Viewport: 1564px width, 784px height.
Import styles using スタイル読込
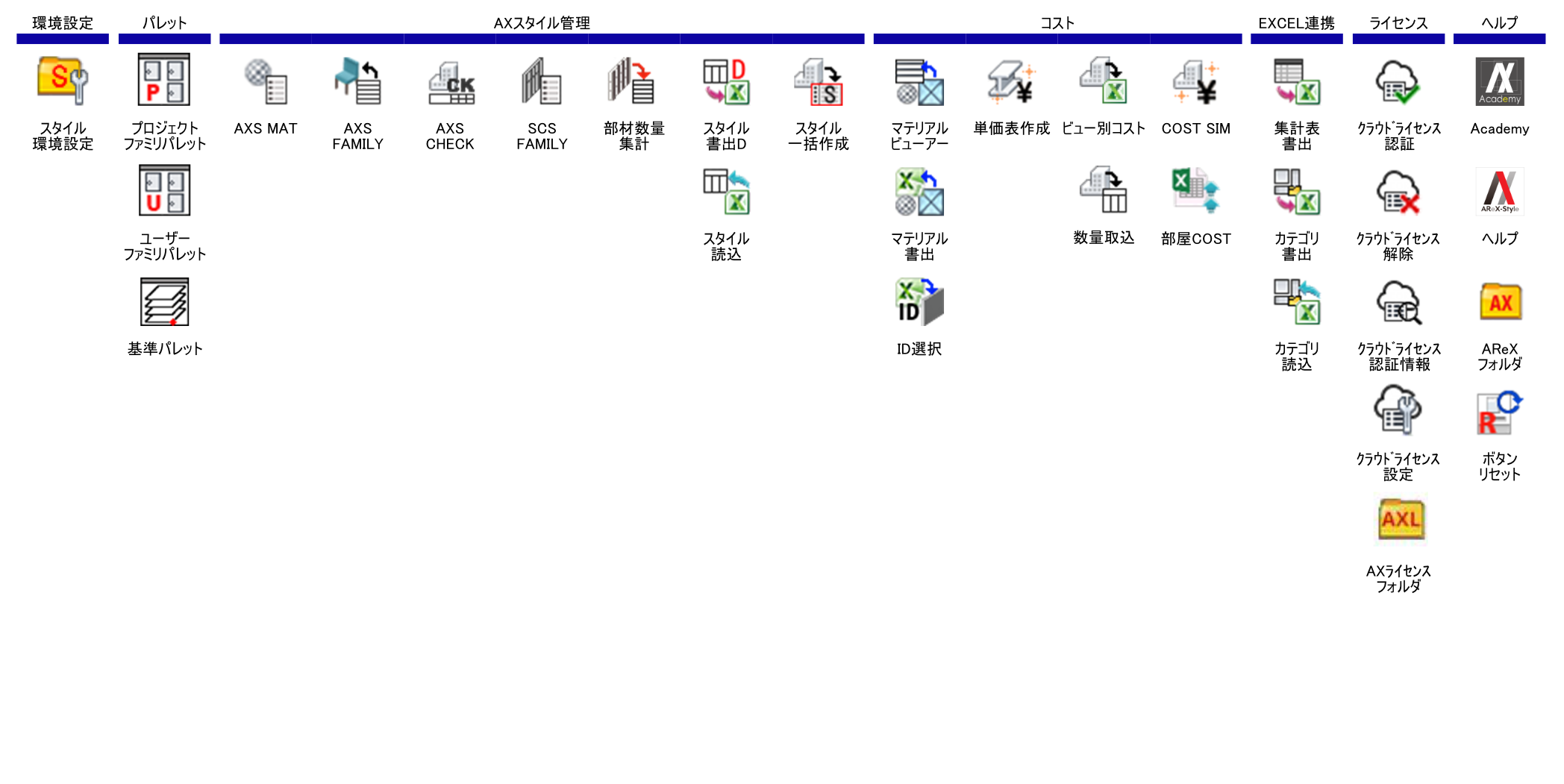click(x=726, y=192)
